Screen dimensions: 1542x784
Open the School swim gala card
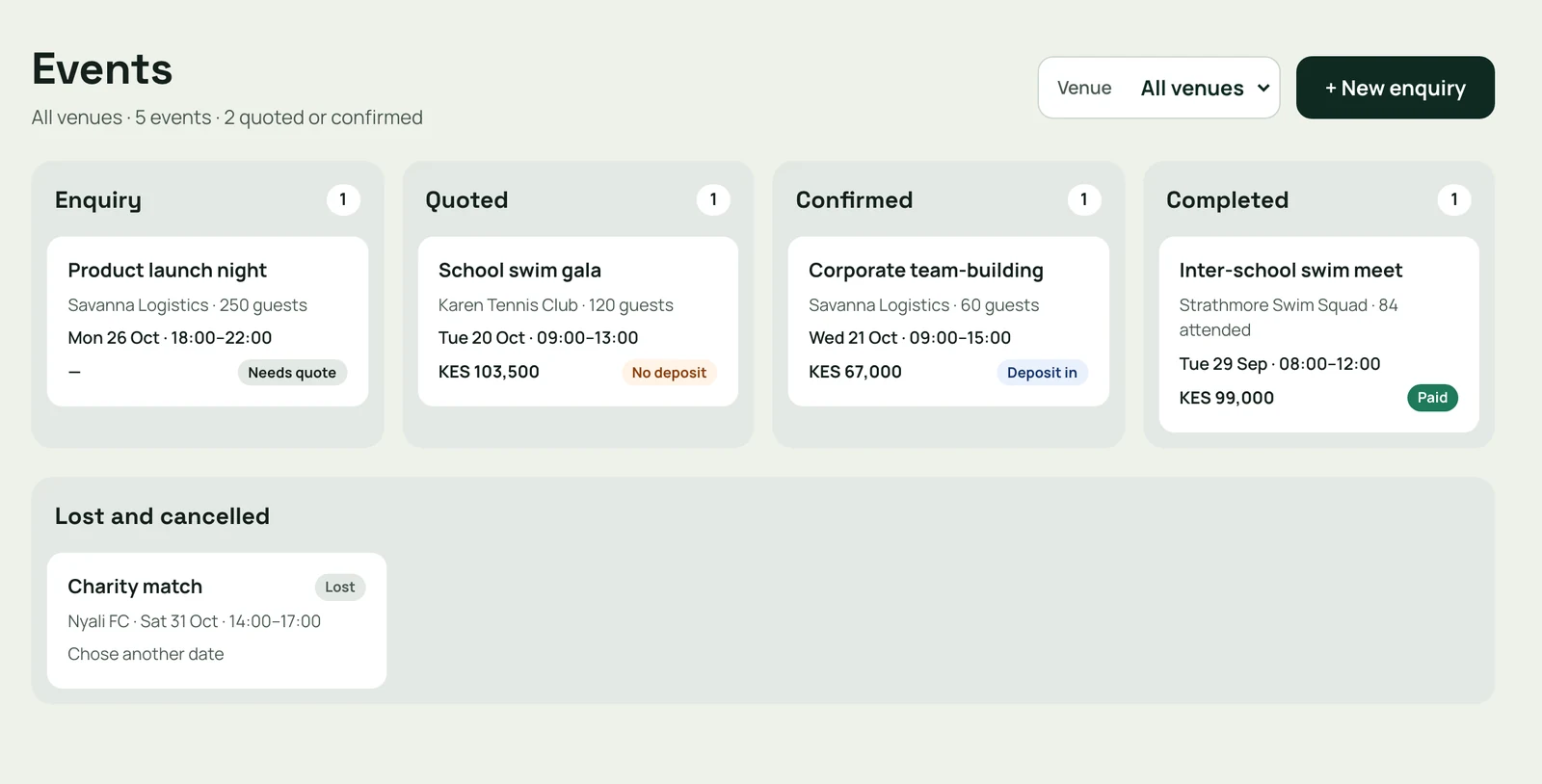[x=577, y=322]
